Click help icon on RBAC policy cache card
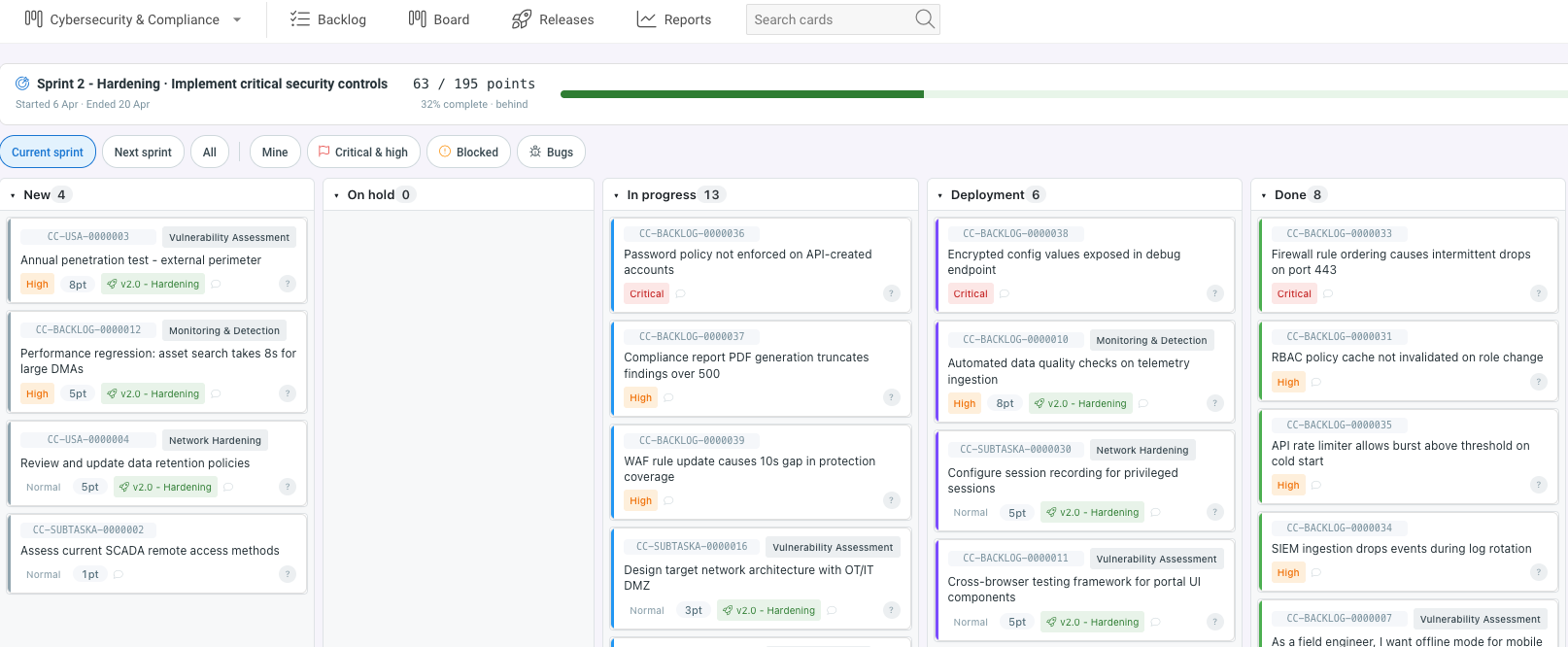The width and height of the screenshot is (1568, 647). [1539, 382]
